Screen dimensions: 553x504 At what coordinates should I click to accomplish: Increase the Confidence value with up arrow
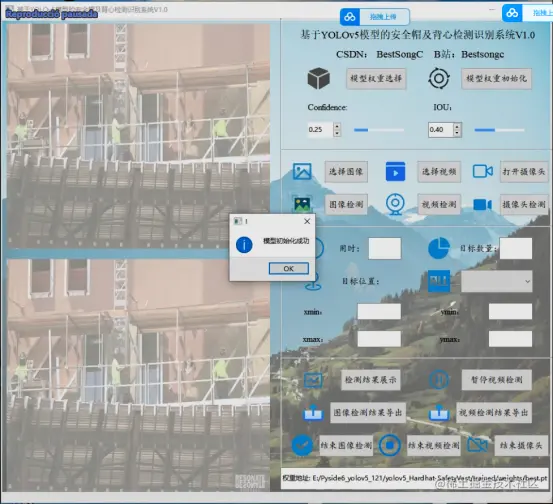[337, 126]
